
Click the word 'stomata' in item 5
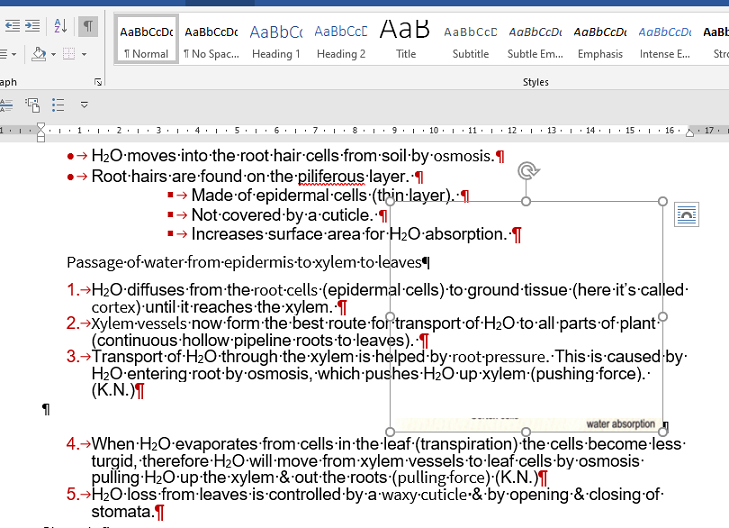[122, 512]
